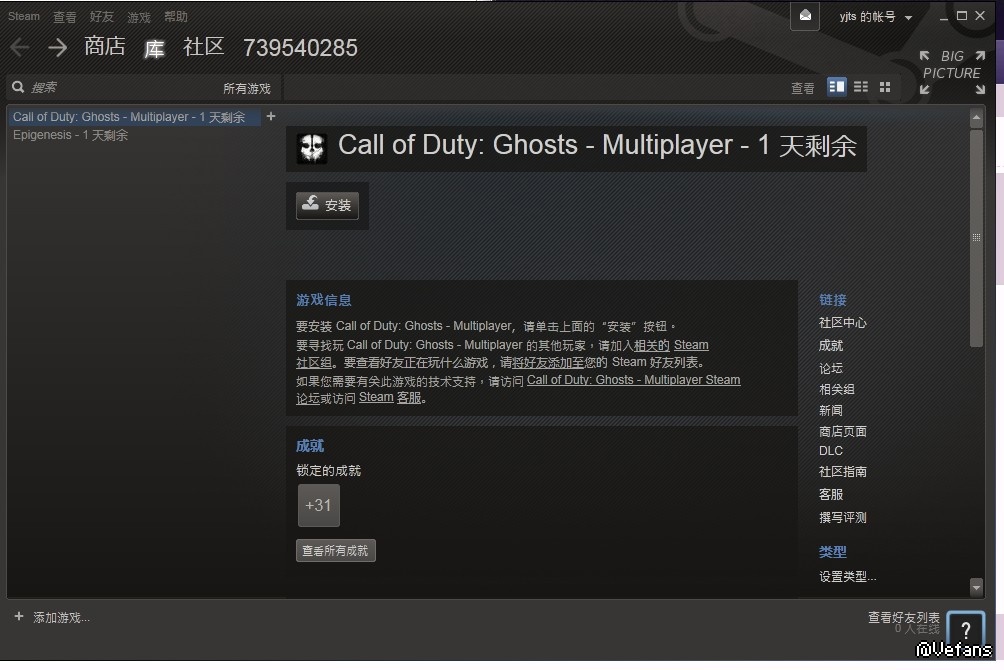This screenshot has height=670, width=1004.
Task: Click the plus icon beside 添加游戏
Action: click(19, 616)
